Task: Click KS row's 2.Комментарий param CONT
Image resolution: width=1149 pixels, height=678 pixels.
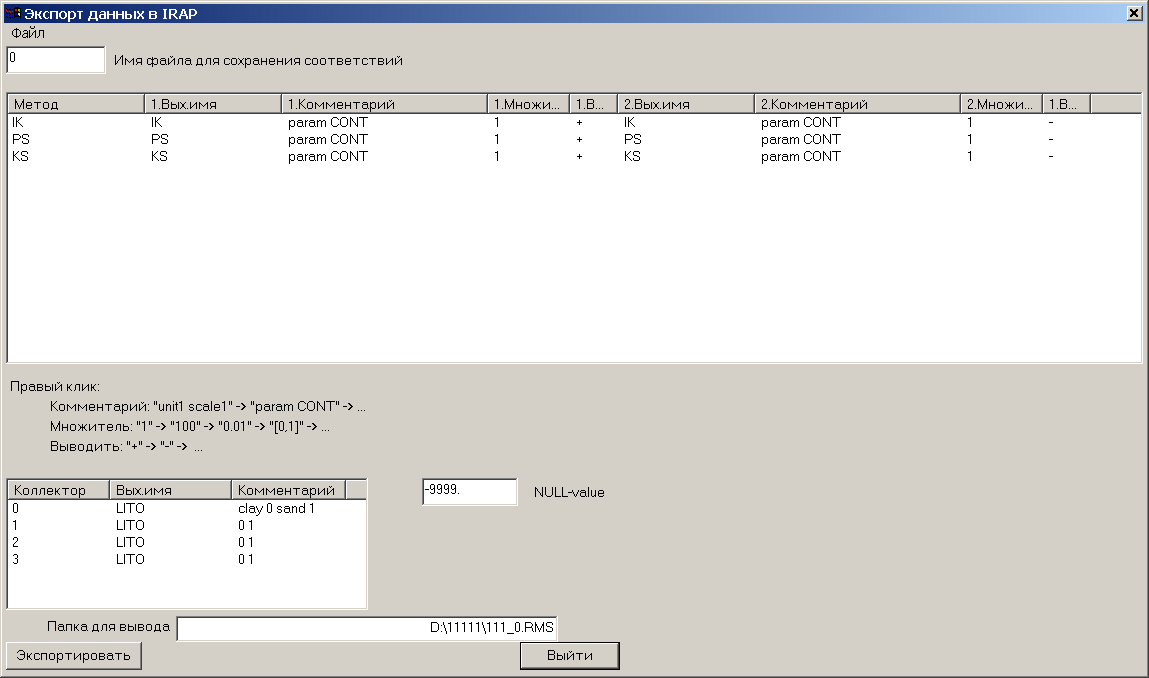Action: pyautogui.click(x=800, y=156)
